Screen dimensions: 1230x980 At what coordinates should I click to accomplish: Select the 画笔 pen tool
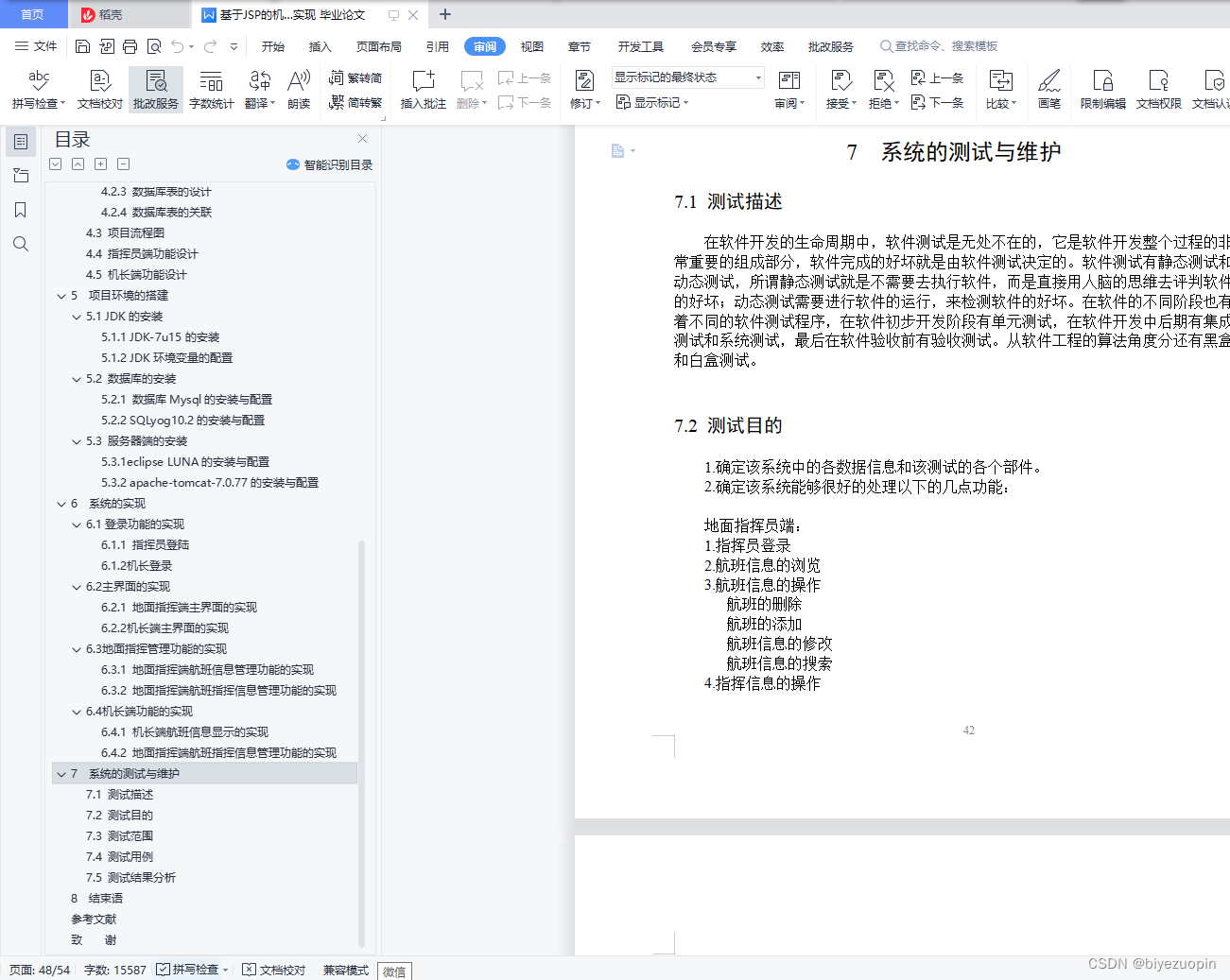[1049, 90]
